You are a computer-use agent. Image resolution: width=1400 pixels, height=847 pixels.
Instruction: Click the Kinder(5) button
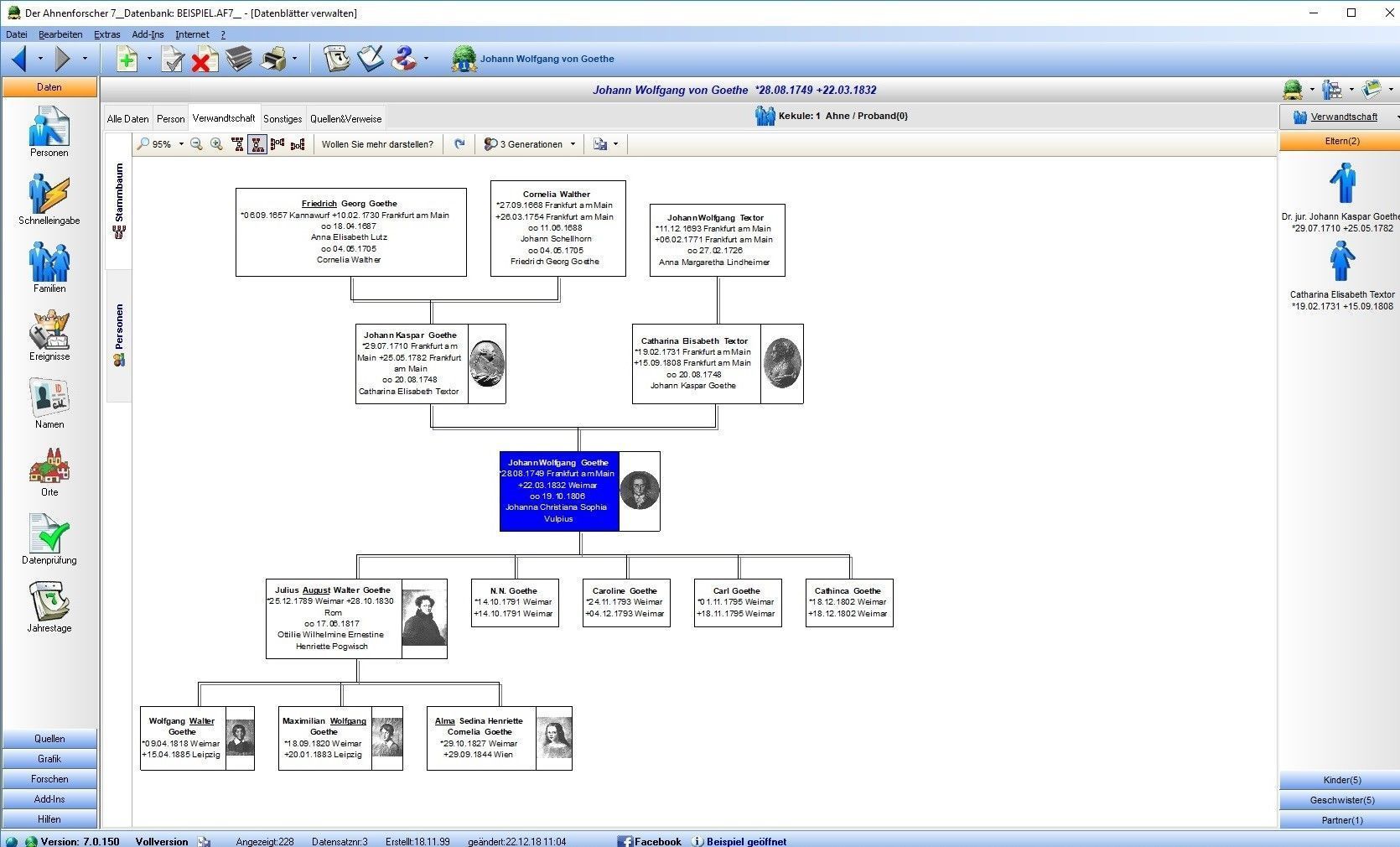coord(1341,780)
